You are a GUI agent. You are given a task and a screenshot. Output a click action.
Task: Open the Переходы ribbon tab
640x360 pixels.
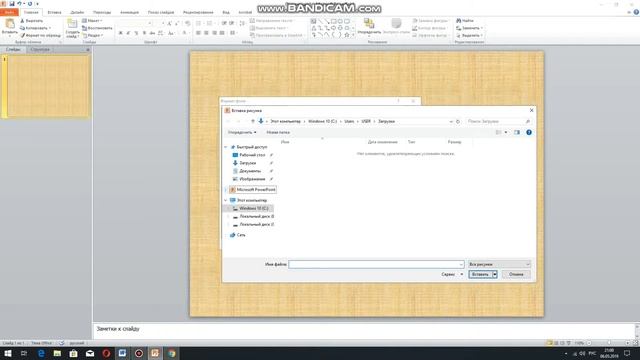click(x=102, y=12)
